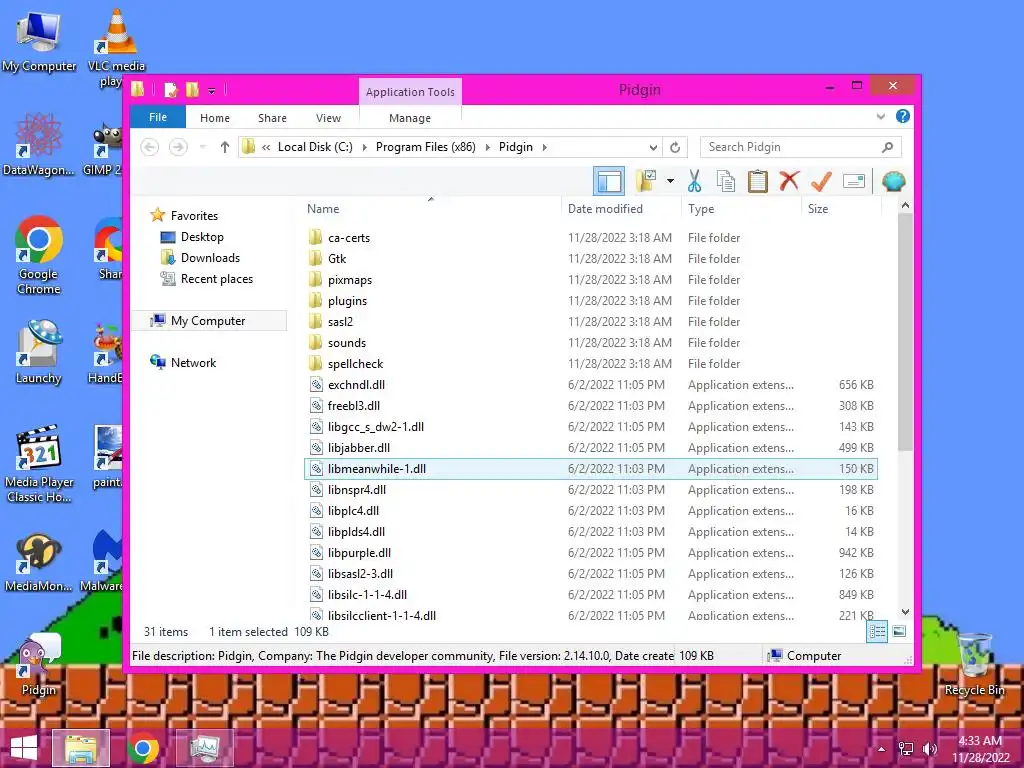The height and width of the screenshot is (768, 1024).
Task: Select Recent places in navigation pane
Action: pyautogui.click(x=216, y=279)
